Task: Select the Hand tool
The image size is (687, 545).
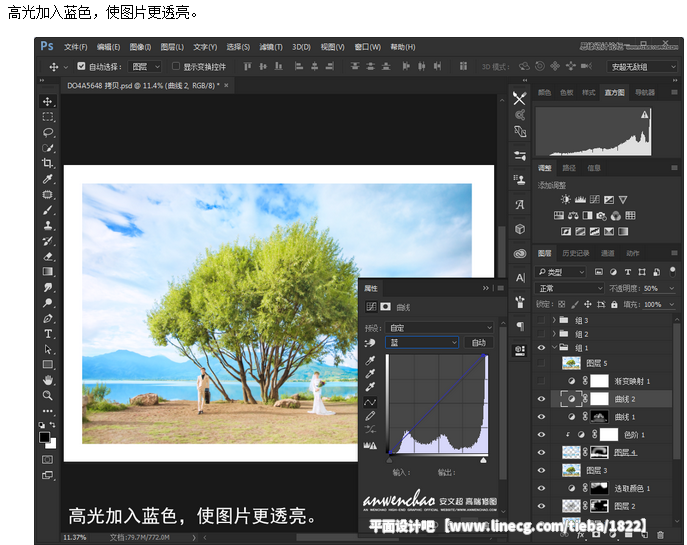Action: click(x=47, y=380)
